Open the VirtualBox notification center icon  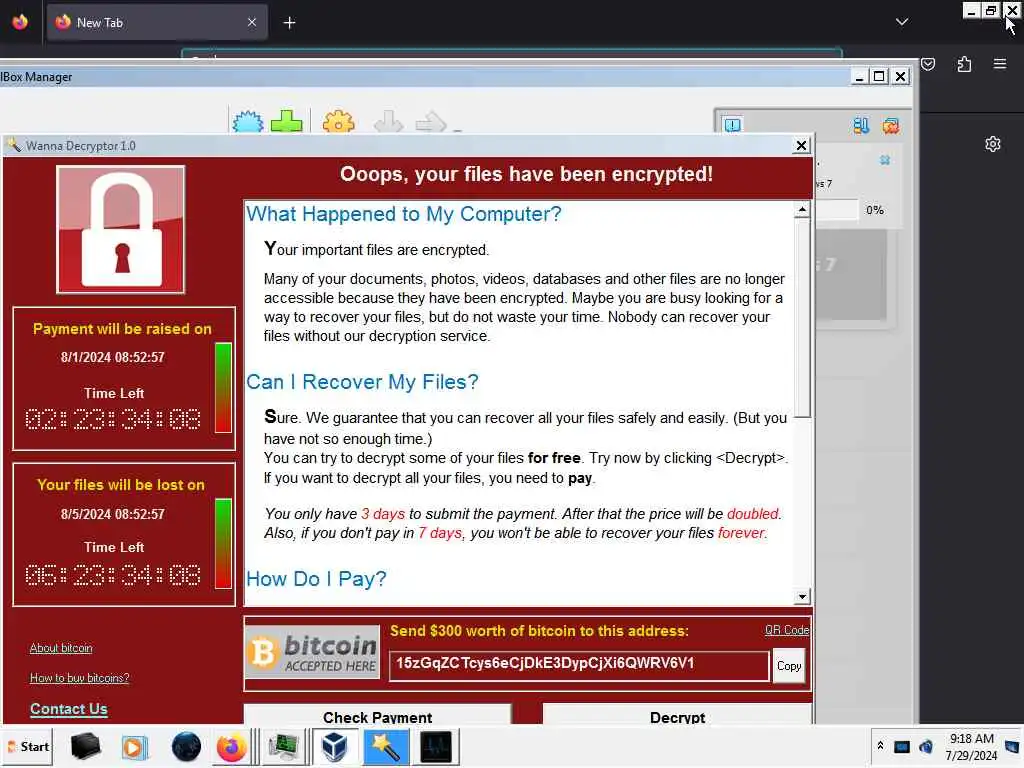click(733, 125)
